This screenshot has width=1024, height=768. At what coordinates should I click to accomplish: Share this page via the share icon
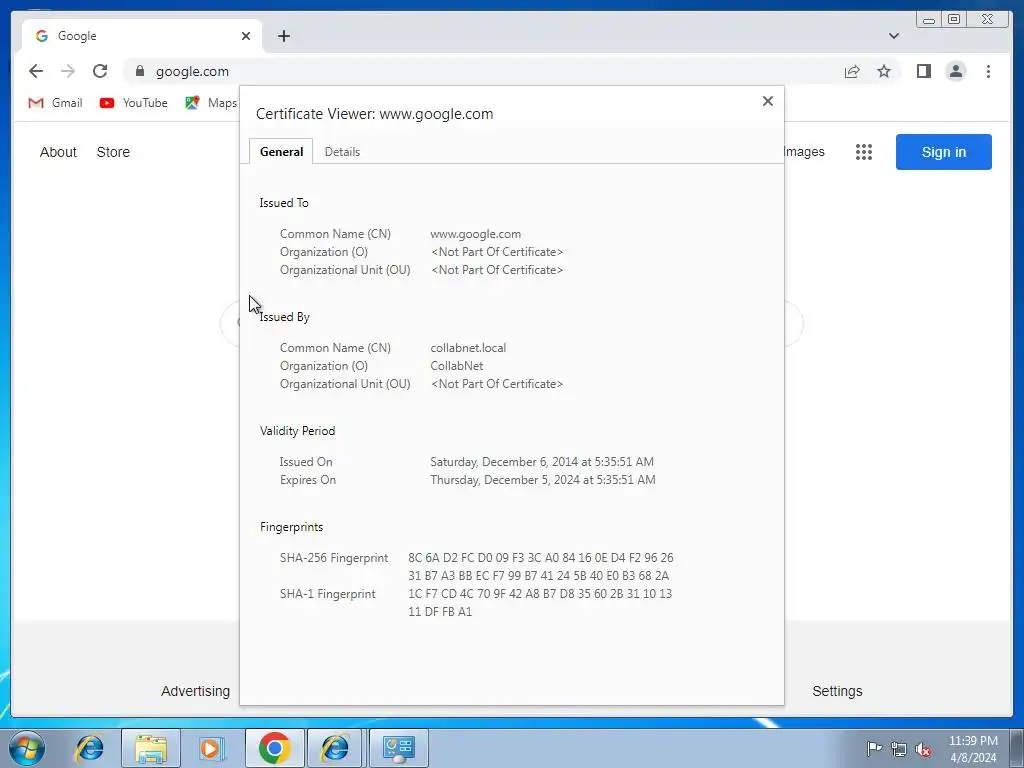852,71
